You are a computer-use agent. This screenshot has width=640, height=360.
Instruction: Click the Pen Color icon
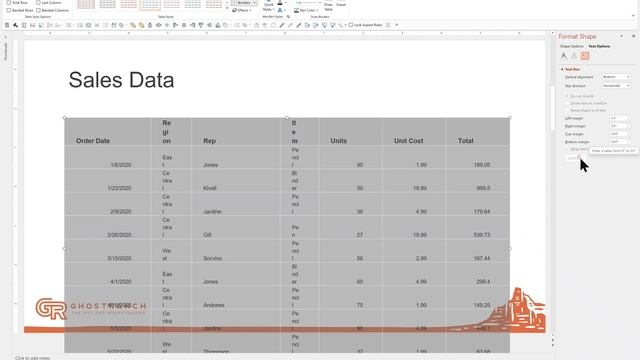[296, 10]
